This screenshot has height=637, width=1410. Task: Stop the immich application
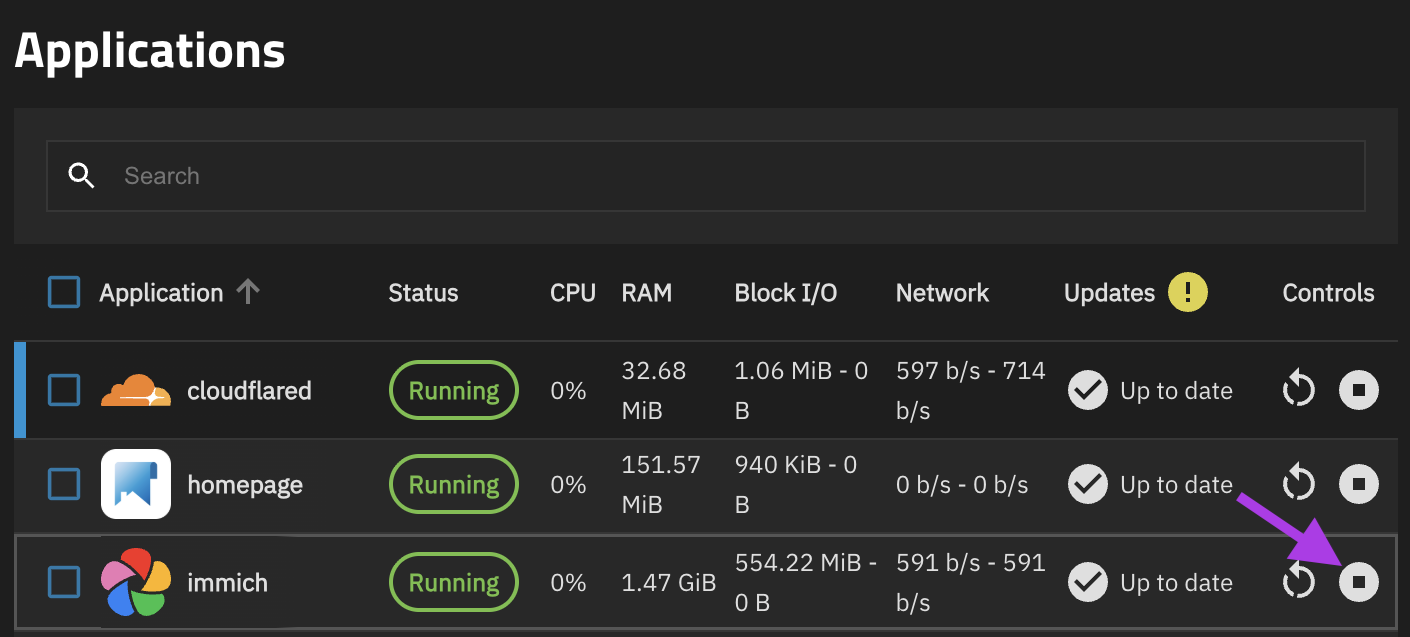point(1358,582)
